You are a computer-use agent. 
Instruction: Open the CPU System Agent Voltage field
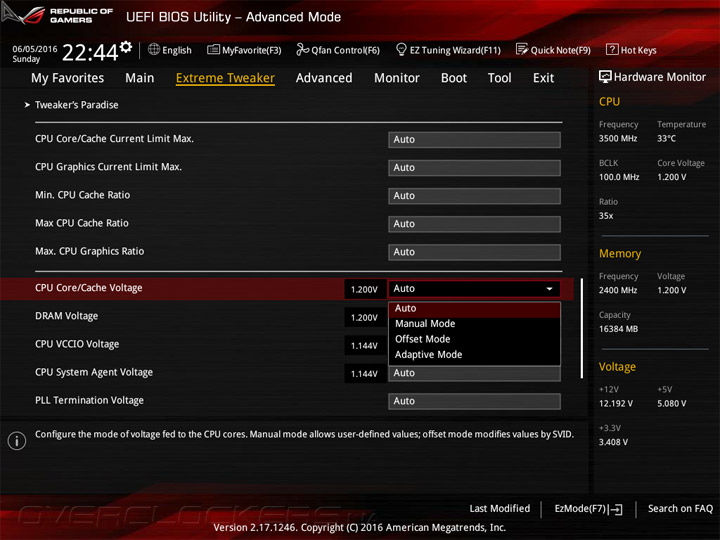coord(474,373)
